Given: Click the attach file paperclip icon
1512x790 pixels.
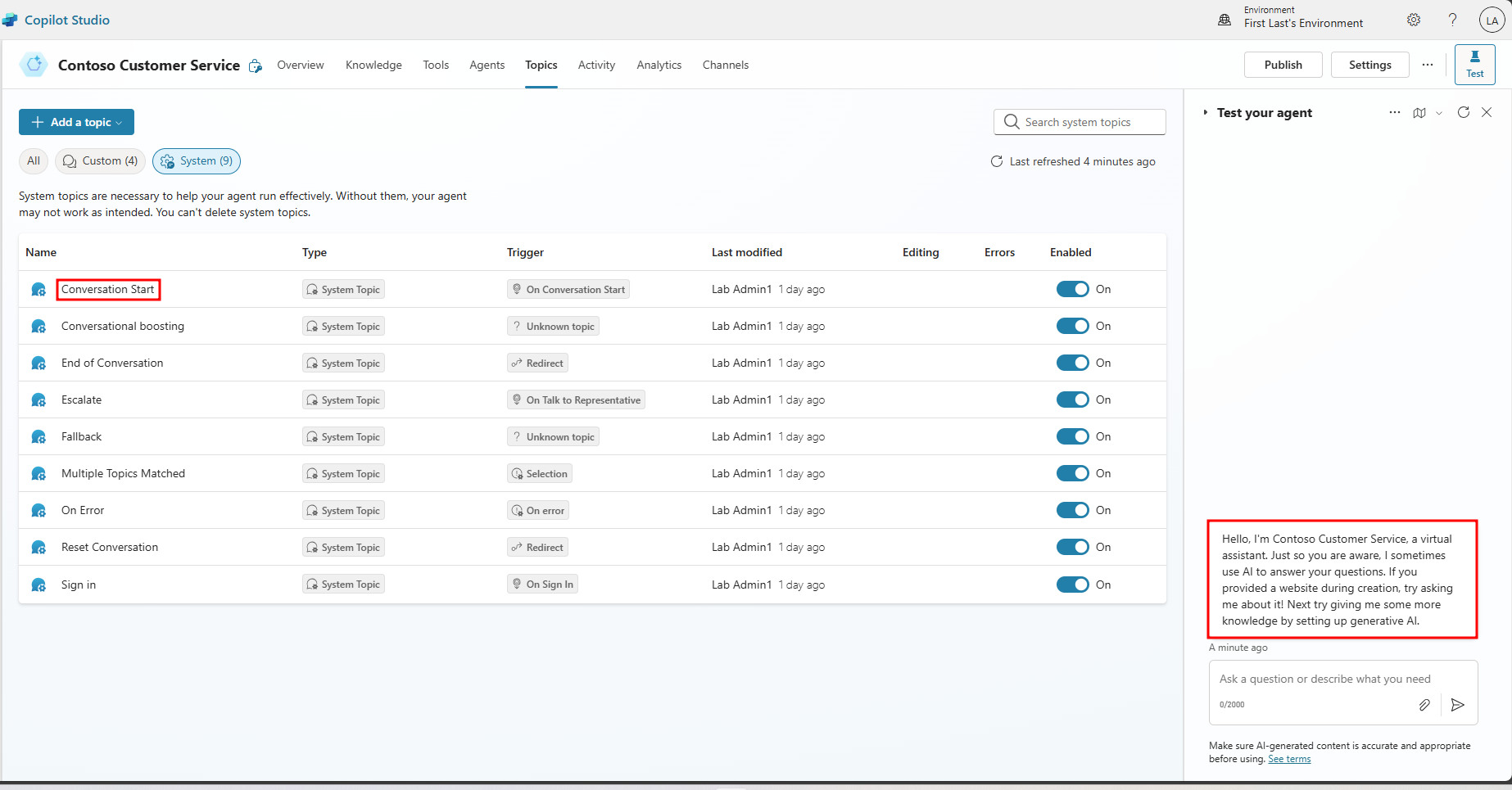Looking at the screenshot, I should (1425, 704).
